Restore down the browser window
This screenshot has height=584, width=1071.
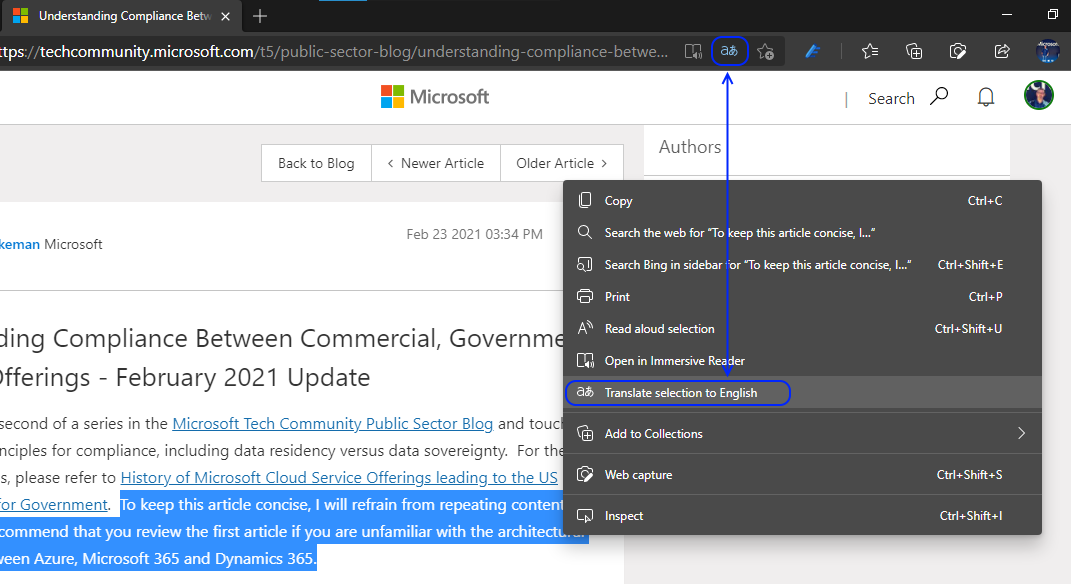coord(1053,14)
